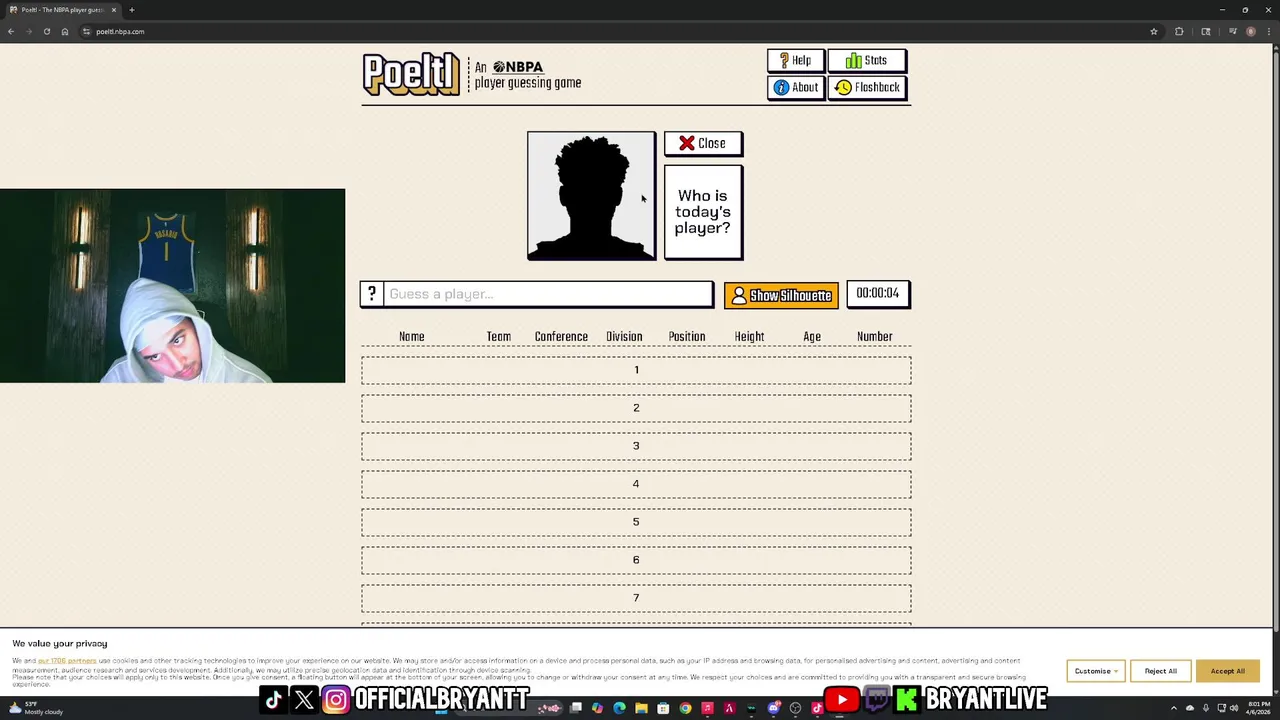Click the Height column header
This screenshot has width=1280, height=720.
tap(749, 337)
